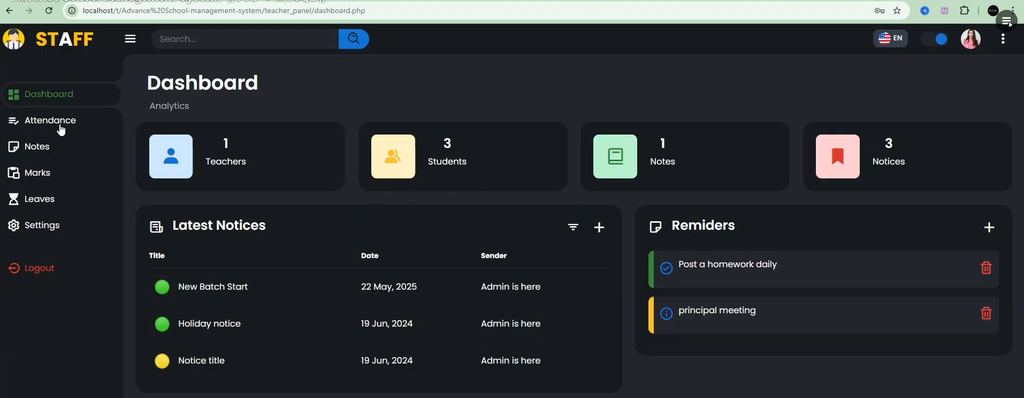Viewport: 1024px width, 398px height.
Task: Click check icon on 'Post a homework daily'
Action: 666,268
